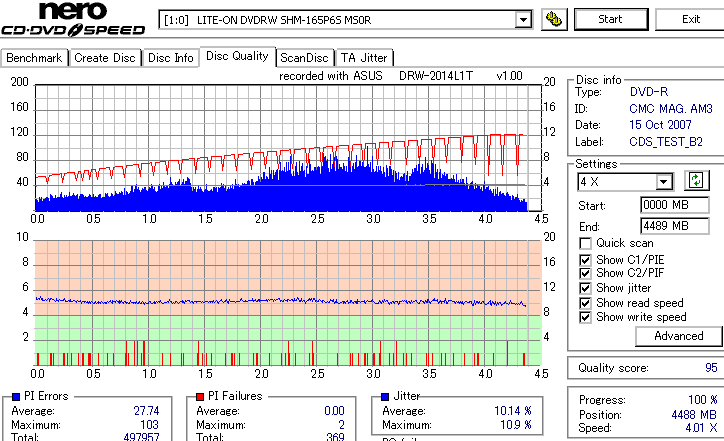Image resolution: width=724 pixels, height=441 pixels.
Task: Click the blue PI Errors legend square
Action: point(16,396)
